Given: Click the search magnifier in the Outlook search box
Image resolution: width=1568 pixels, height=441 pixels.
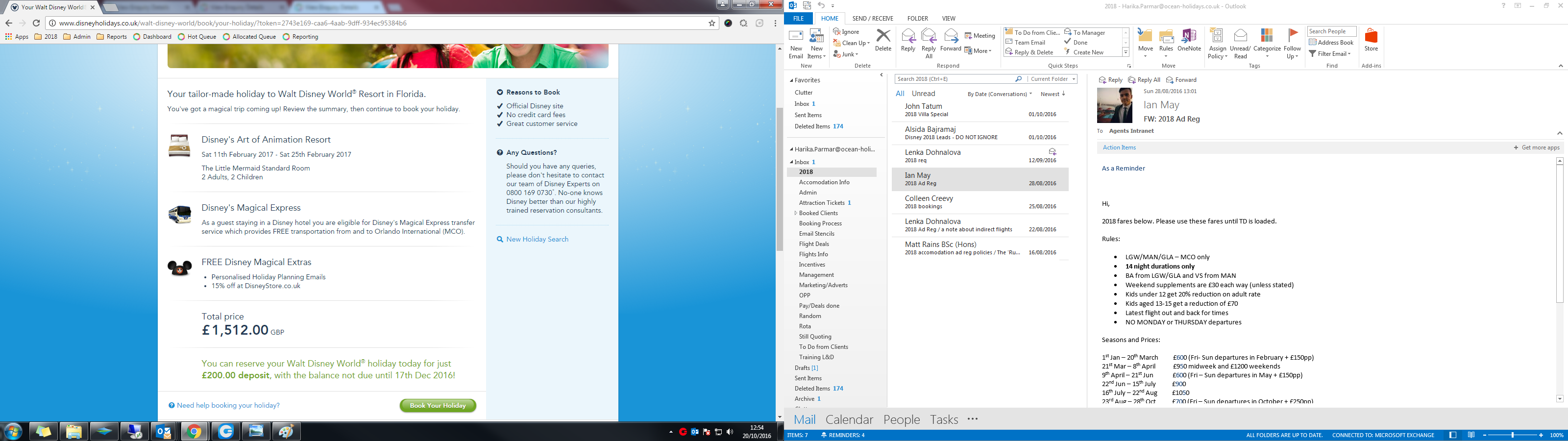Looking at the screenshot, I should 1018,79.
